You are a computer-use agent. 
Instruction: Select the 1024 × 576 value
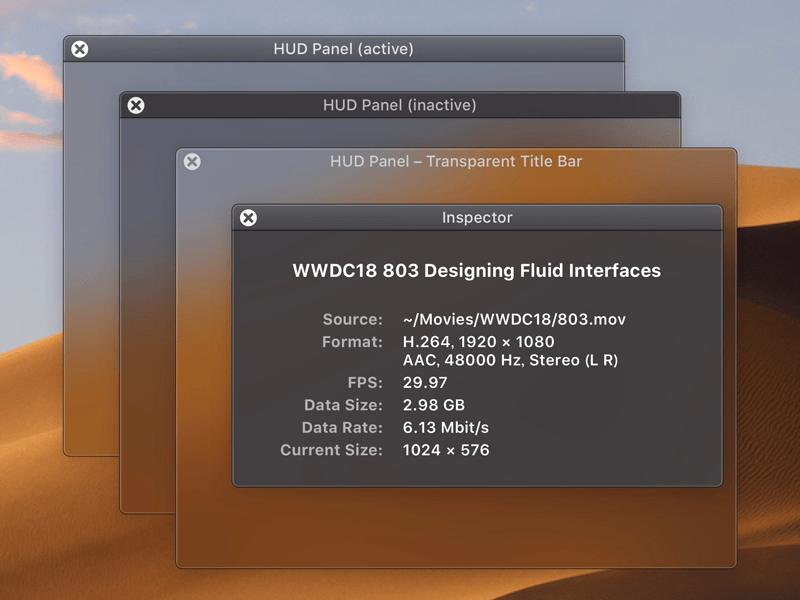click(446, 450)
